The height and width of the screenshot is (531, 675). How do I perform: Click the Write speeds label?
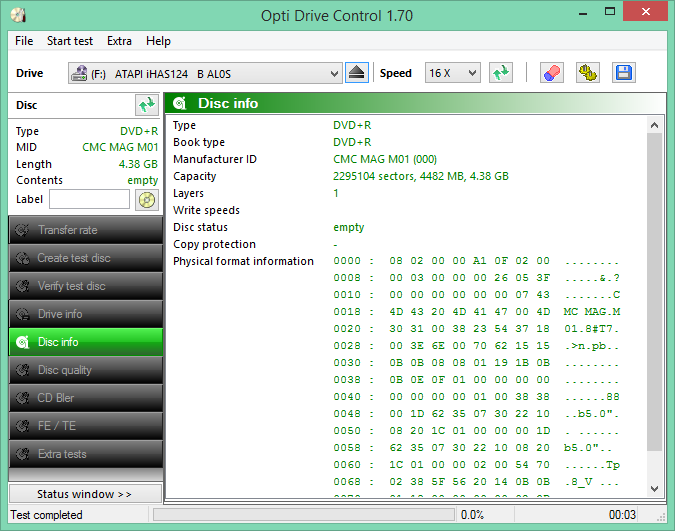coord(206,210)
